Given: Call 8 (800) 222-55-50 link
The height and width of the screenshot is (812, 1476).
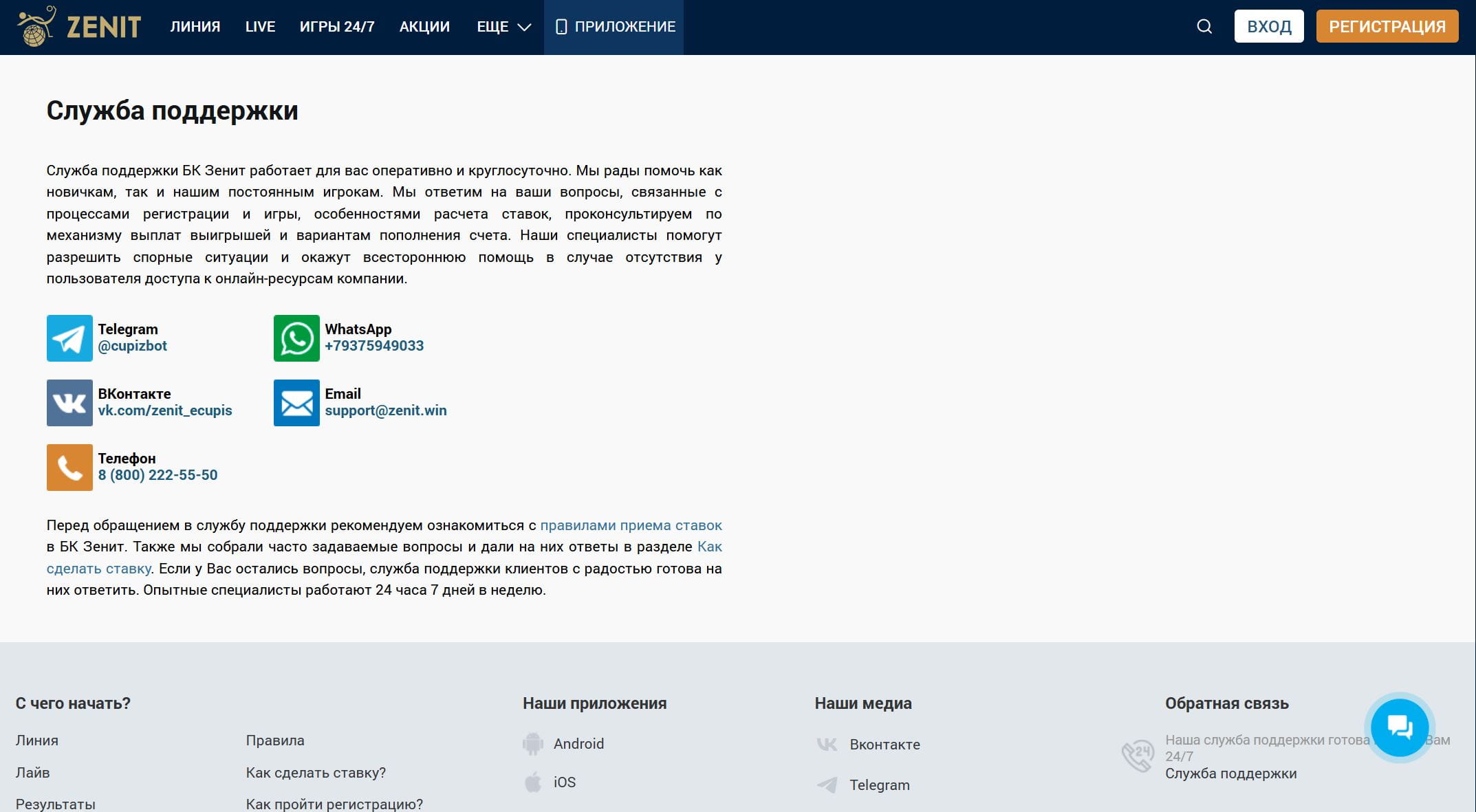Looking at the screenshot, I should coord(158,475).
